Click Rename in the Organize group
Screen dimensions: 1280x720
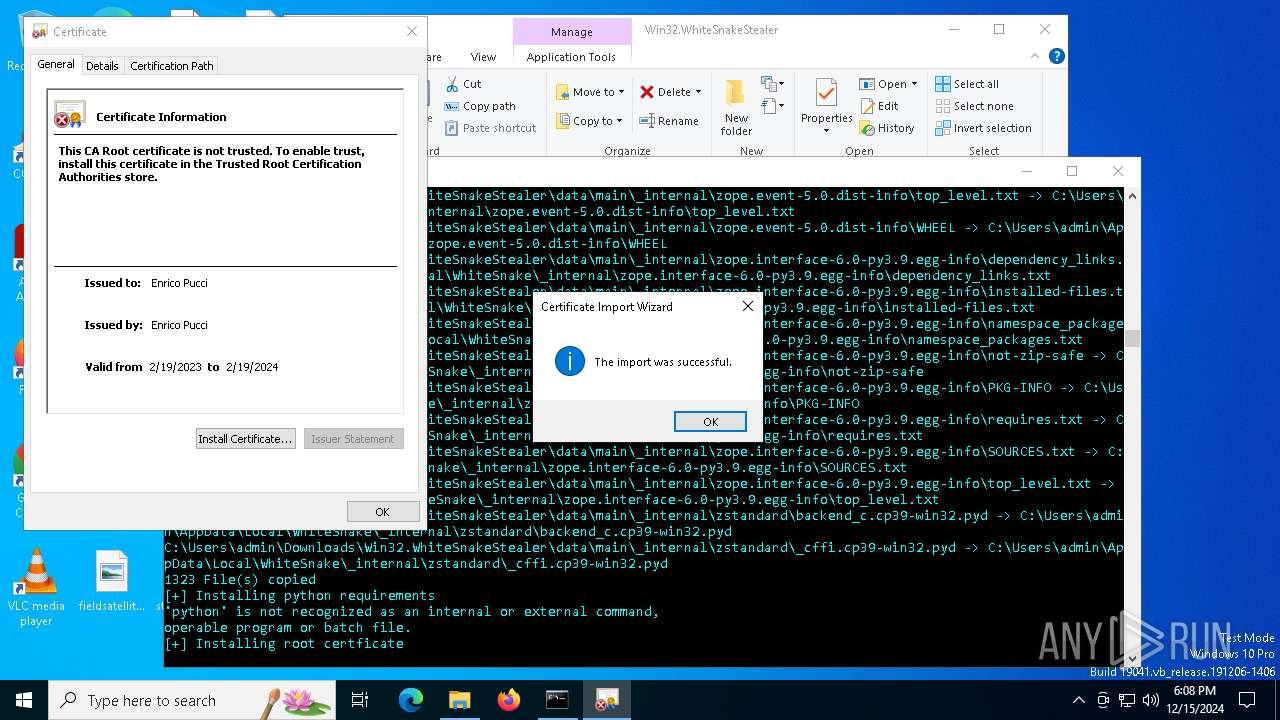click(x=670, y=121)
